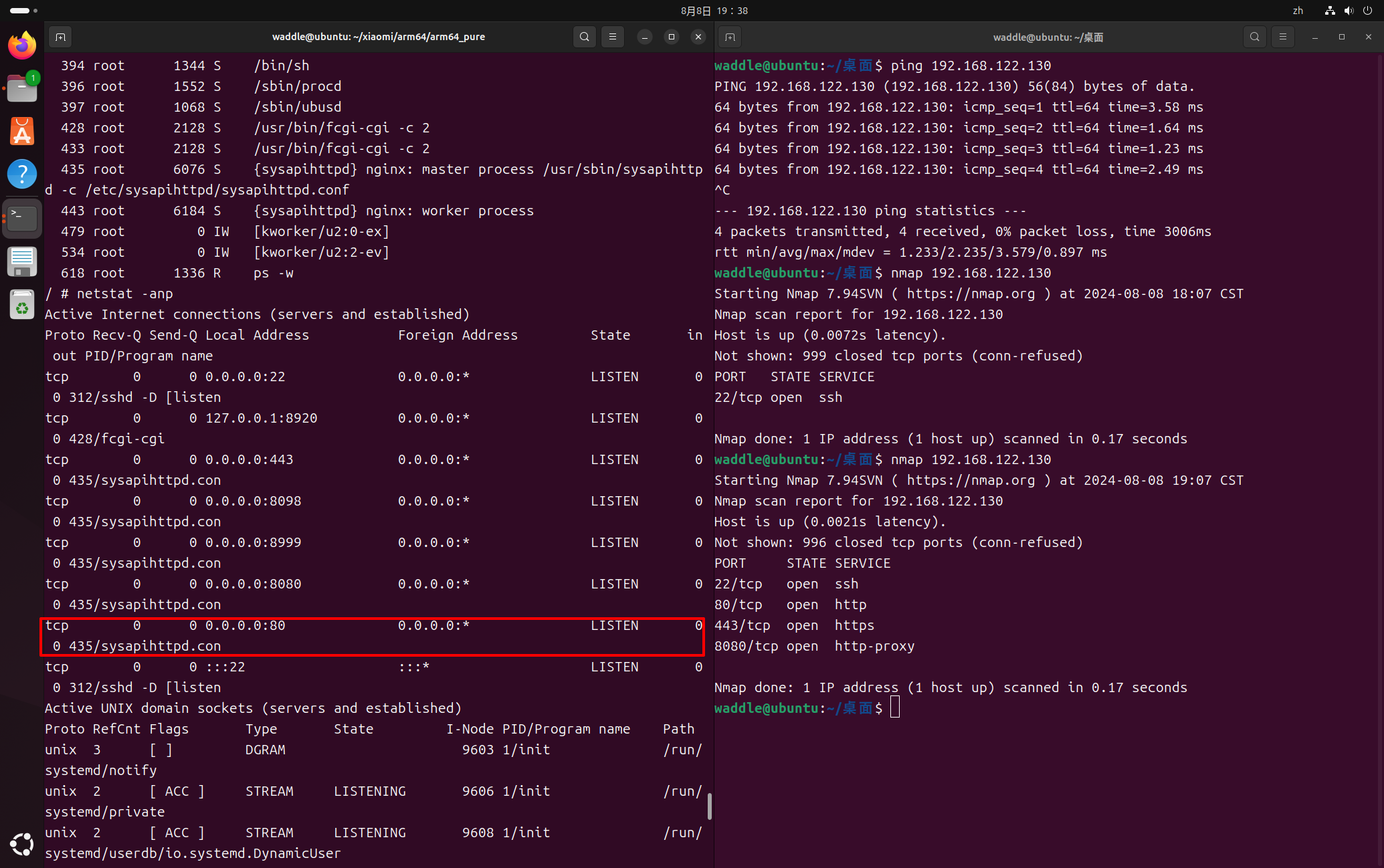
Task: Click the volume icon in top bar
Action: tap(1349, 11)
